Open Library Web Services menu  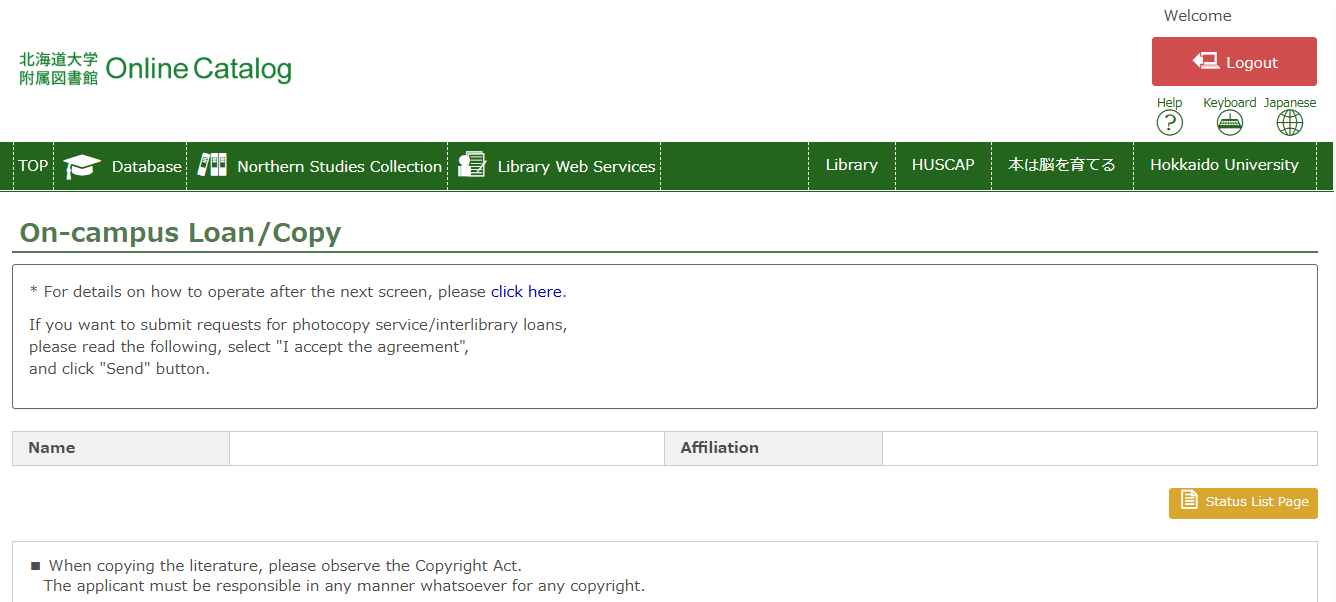[x=576, y=167]
